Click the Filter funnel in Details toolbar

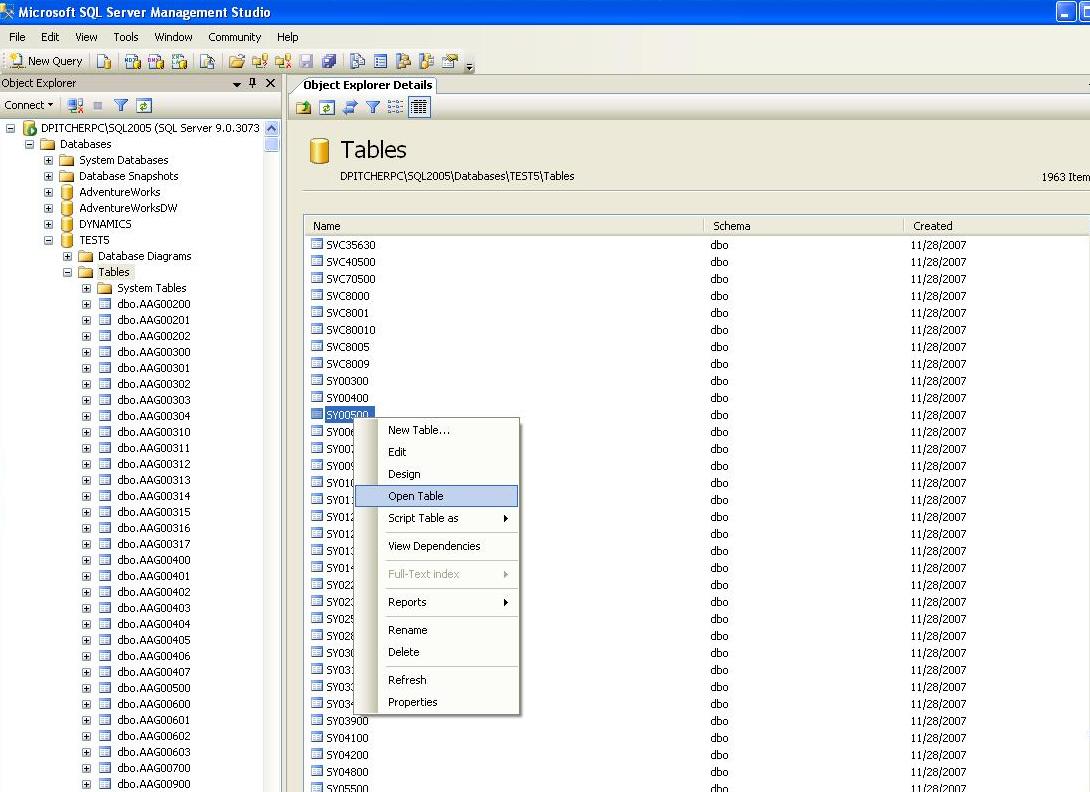pyautogui.click(x=373, y=107)
